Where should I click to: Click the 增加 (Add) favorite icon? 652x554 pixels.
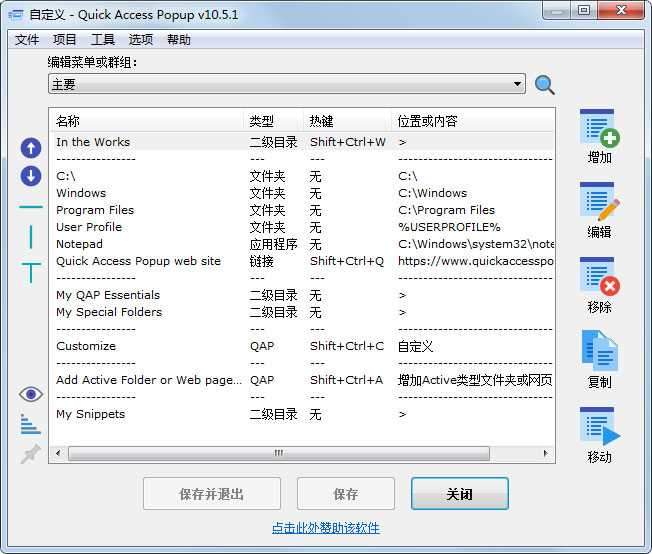599,129
